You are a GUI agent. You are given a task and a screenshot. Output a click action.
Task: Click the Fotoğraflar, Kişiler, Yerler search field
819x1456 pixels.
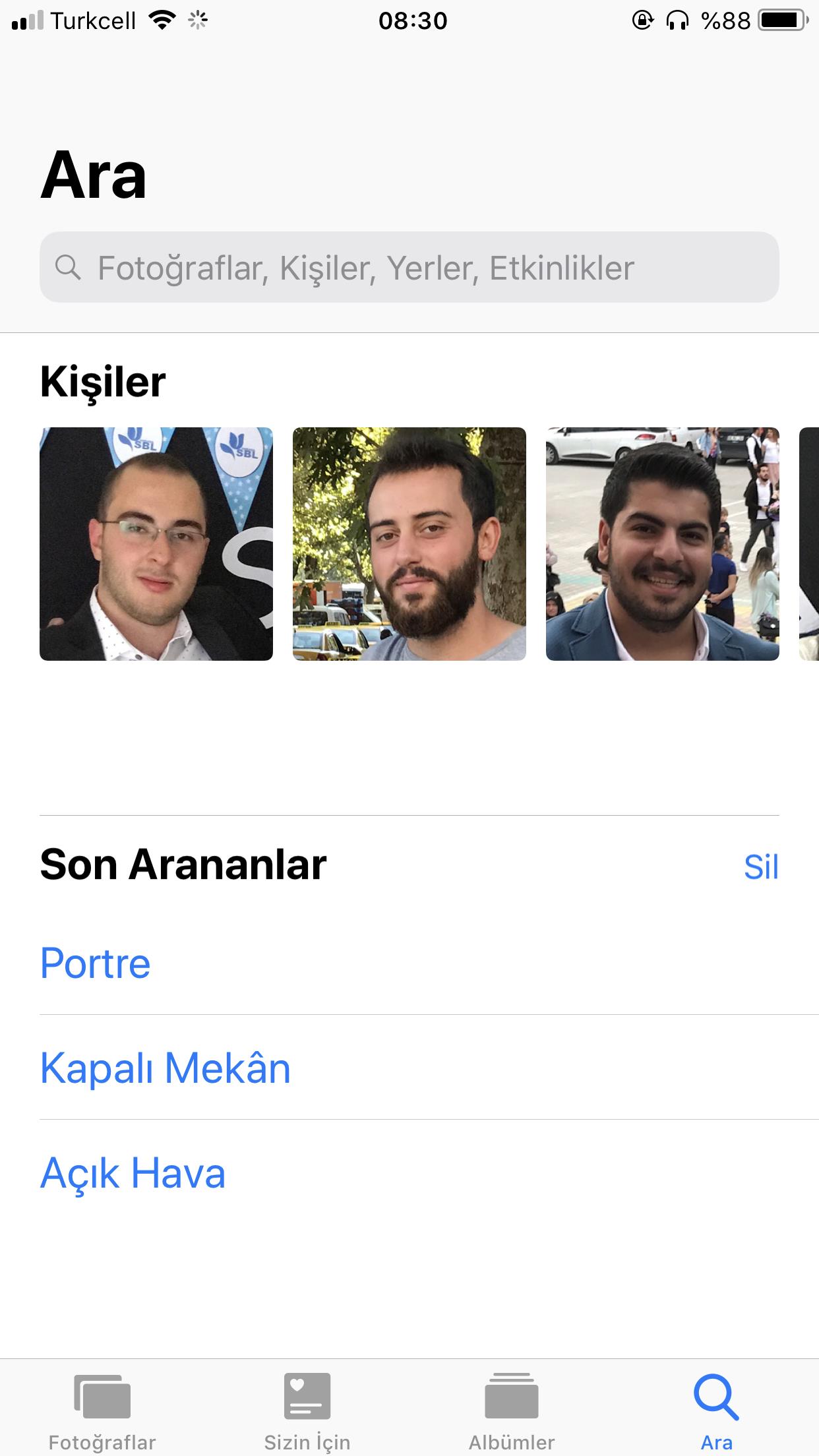pyautogui.click(x=409, y=267)
